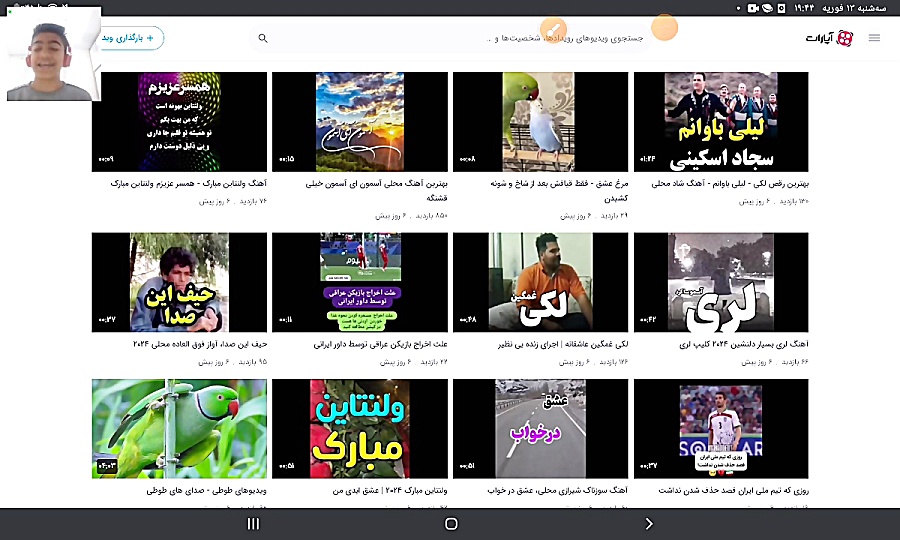The image size is (900, 540).
Task: Open the webcam overlay of the boy
Action: (53, 55)
